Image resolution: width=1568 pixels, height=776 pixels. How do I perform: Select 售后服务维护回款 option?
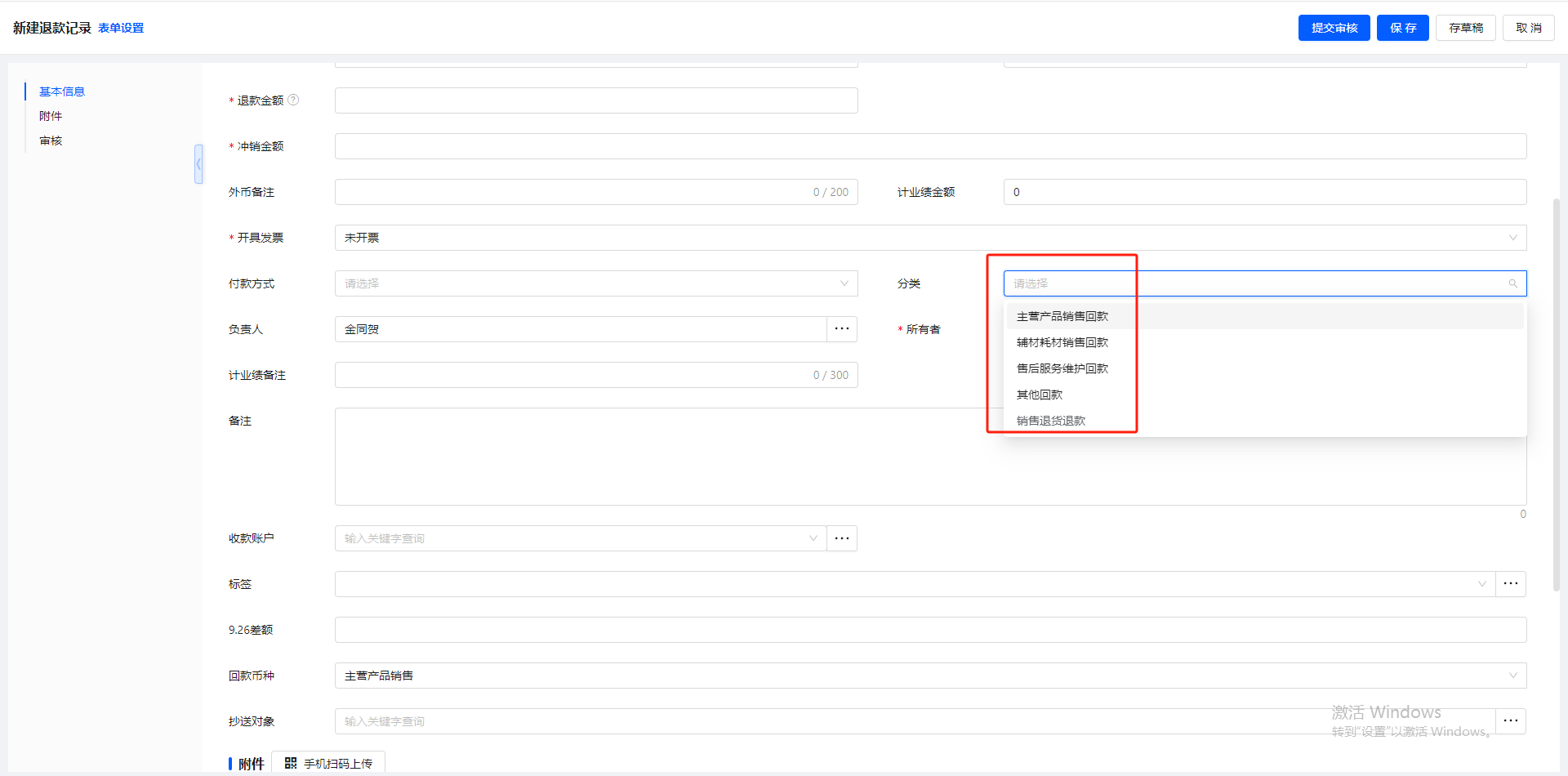[1265, 368]
